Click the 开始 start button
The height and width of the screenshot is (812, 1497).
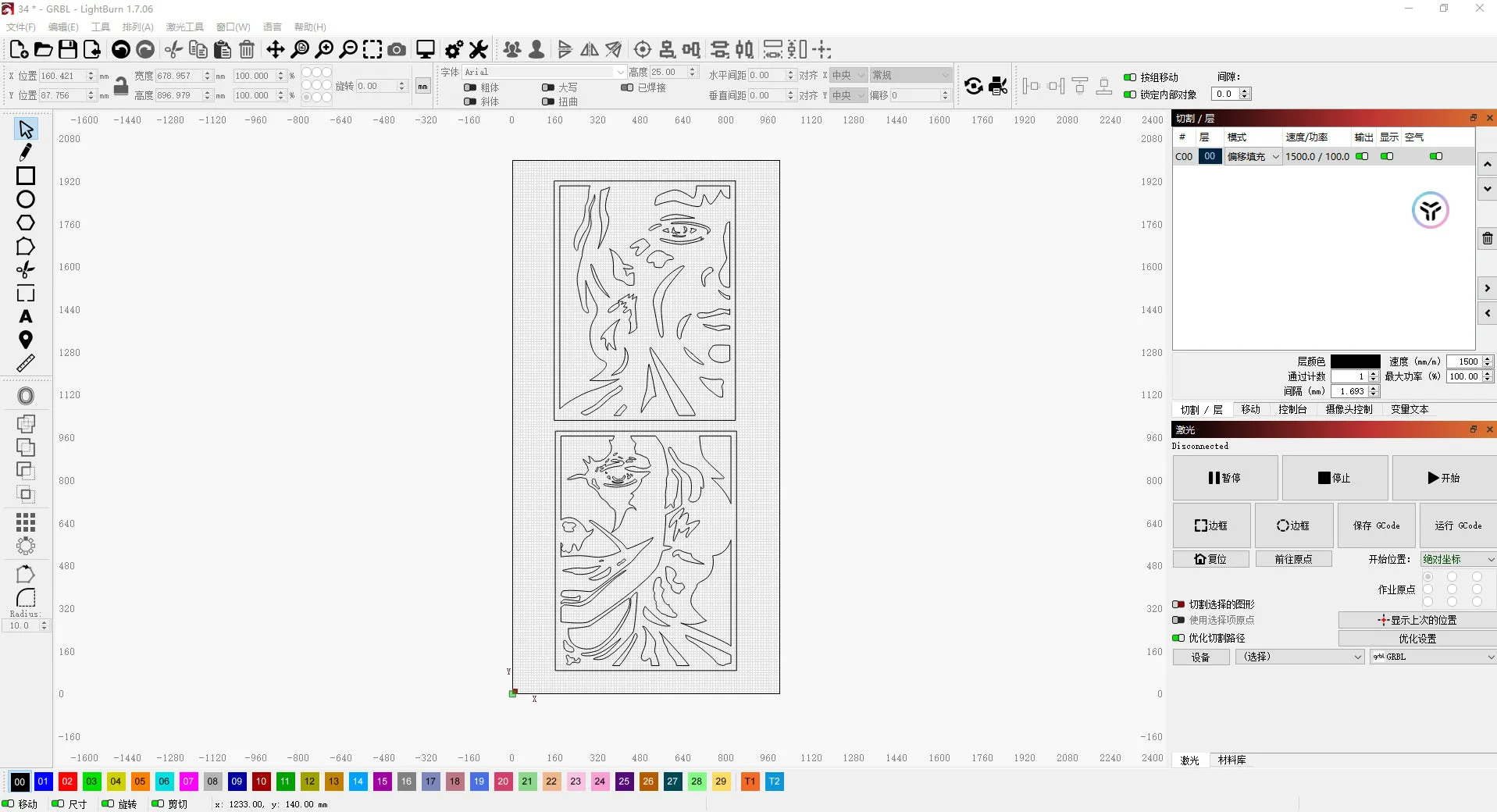pyautogui.click(x=1443, y=478)
